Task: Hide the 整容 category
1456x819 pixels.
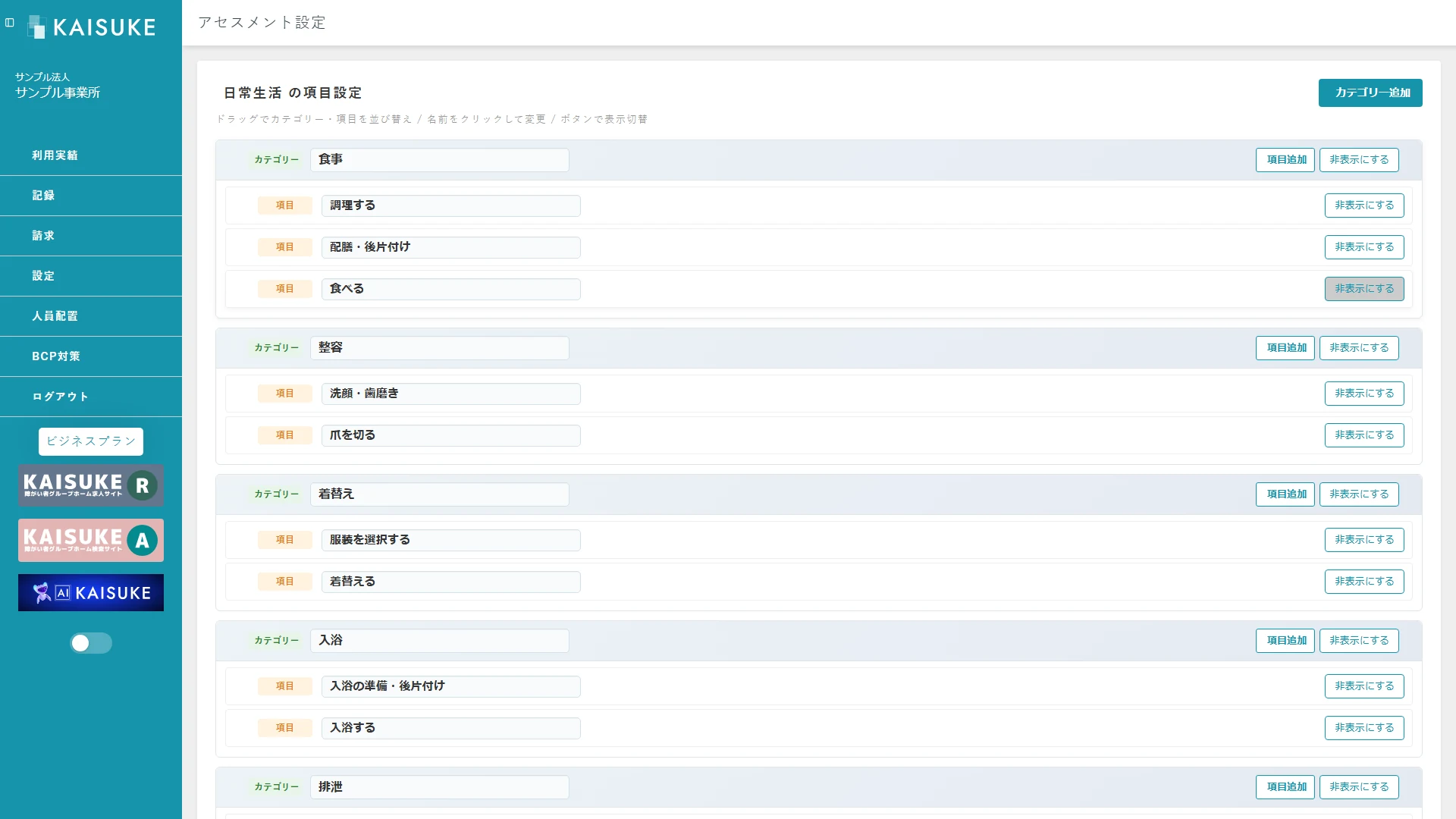Action: click(1359, 348)
